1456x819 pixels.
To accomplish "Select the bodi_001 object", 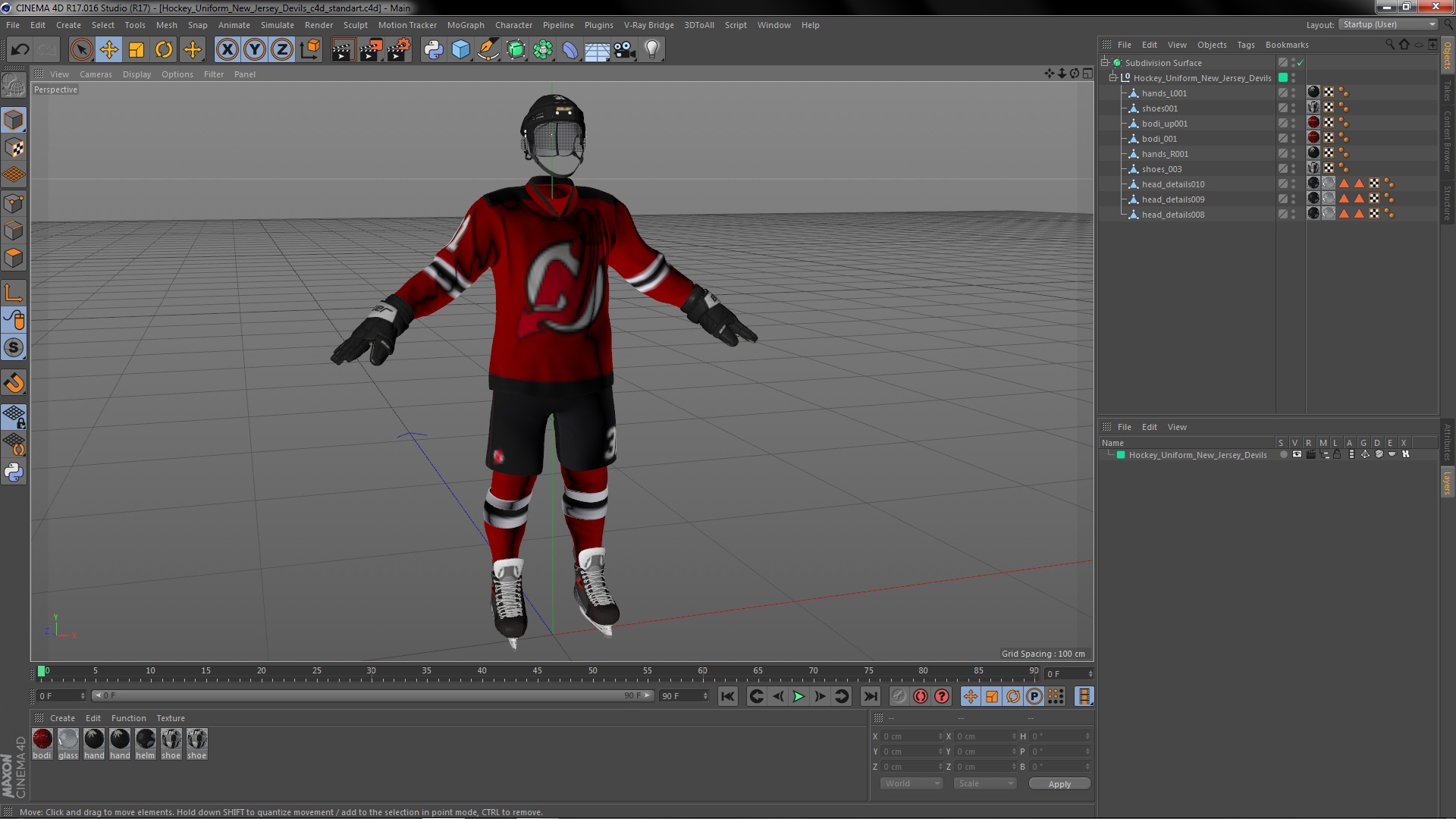I will point(1159,139).
